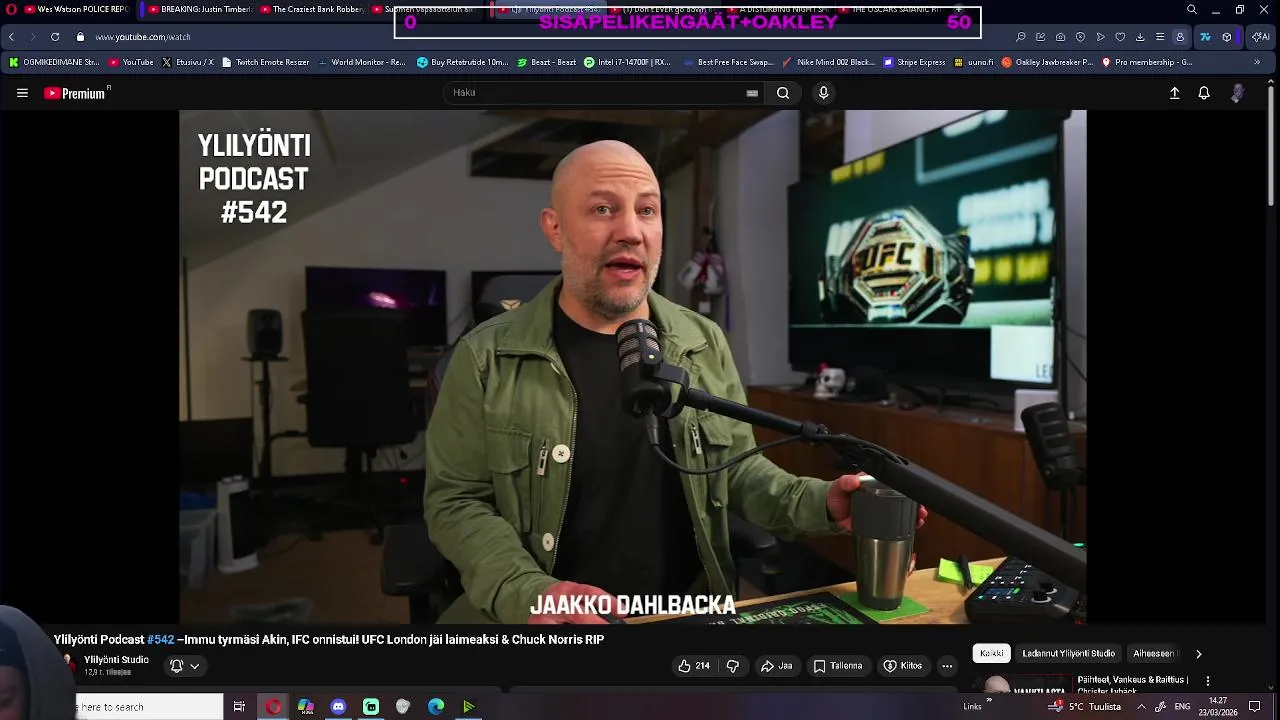Viewport: 1280px width, 720px height.
Task: Open hashtag #542 link in title
Action: coord(160,640)
